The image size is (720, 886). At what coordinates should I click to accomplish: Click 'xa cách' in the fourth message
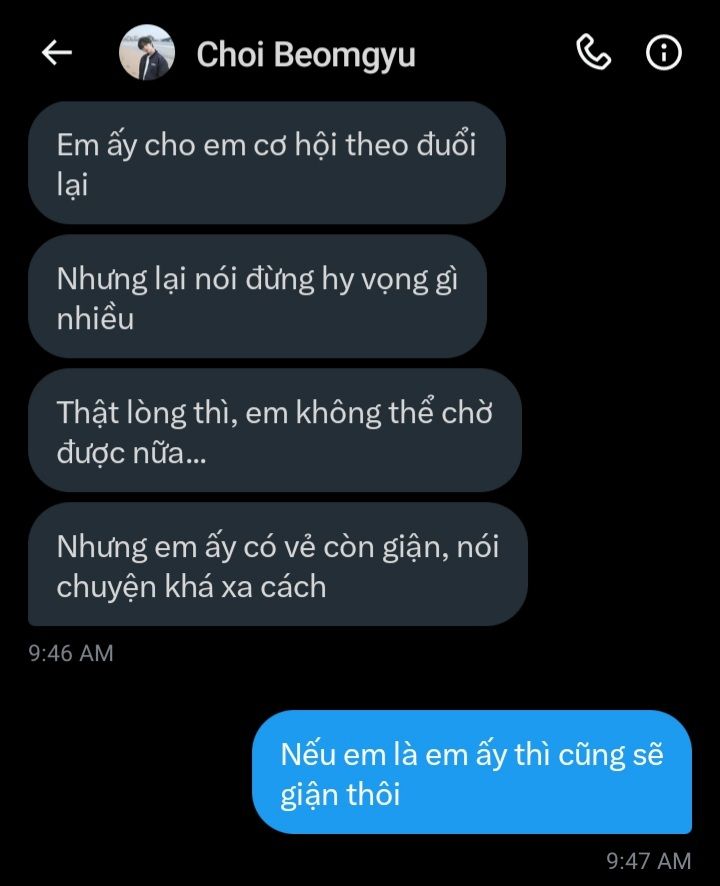[274, 587]
